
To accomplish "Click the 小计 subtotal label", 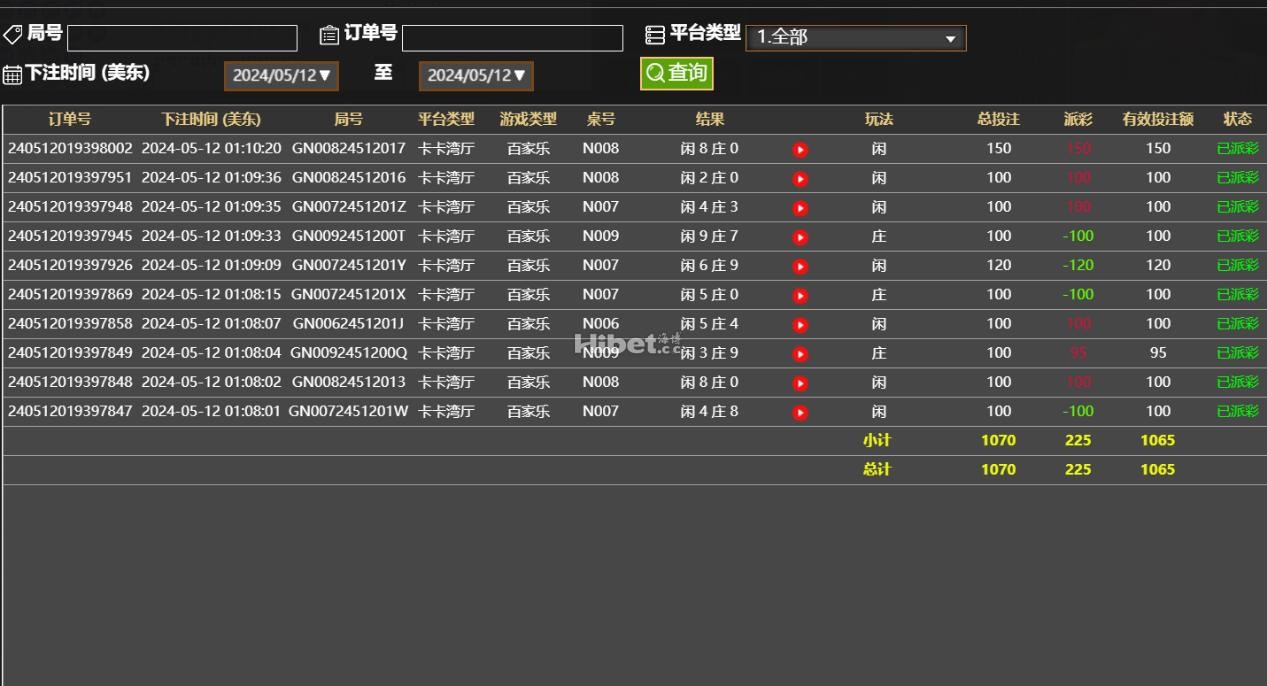I will [x=877, y=440].
